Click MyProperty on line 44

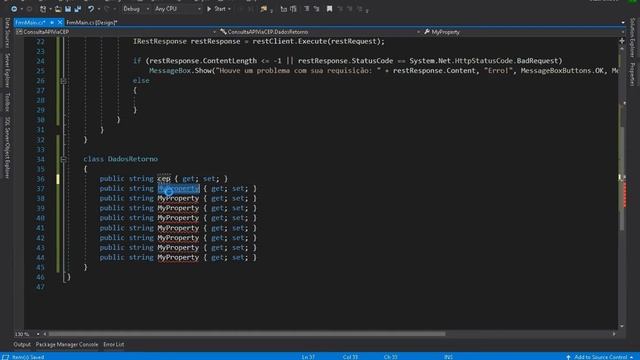tap(178, 258)
